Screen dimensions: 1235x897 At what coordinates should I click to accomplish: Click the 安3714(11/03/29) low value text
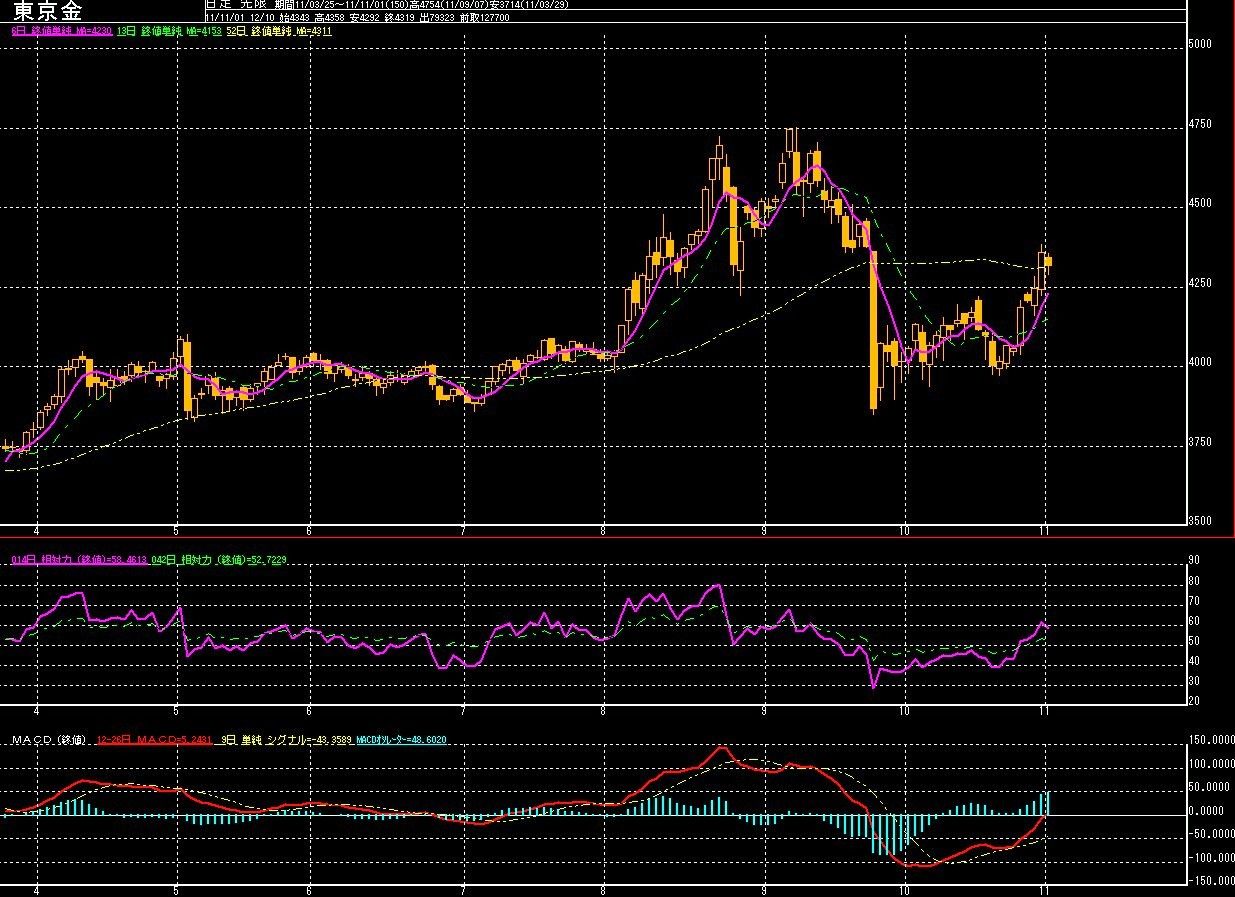pyautogui.click(x=529, y=5)
